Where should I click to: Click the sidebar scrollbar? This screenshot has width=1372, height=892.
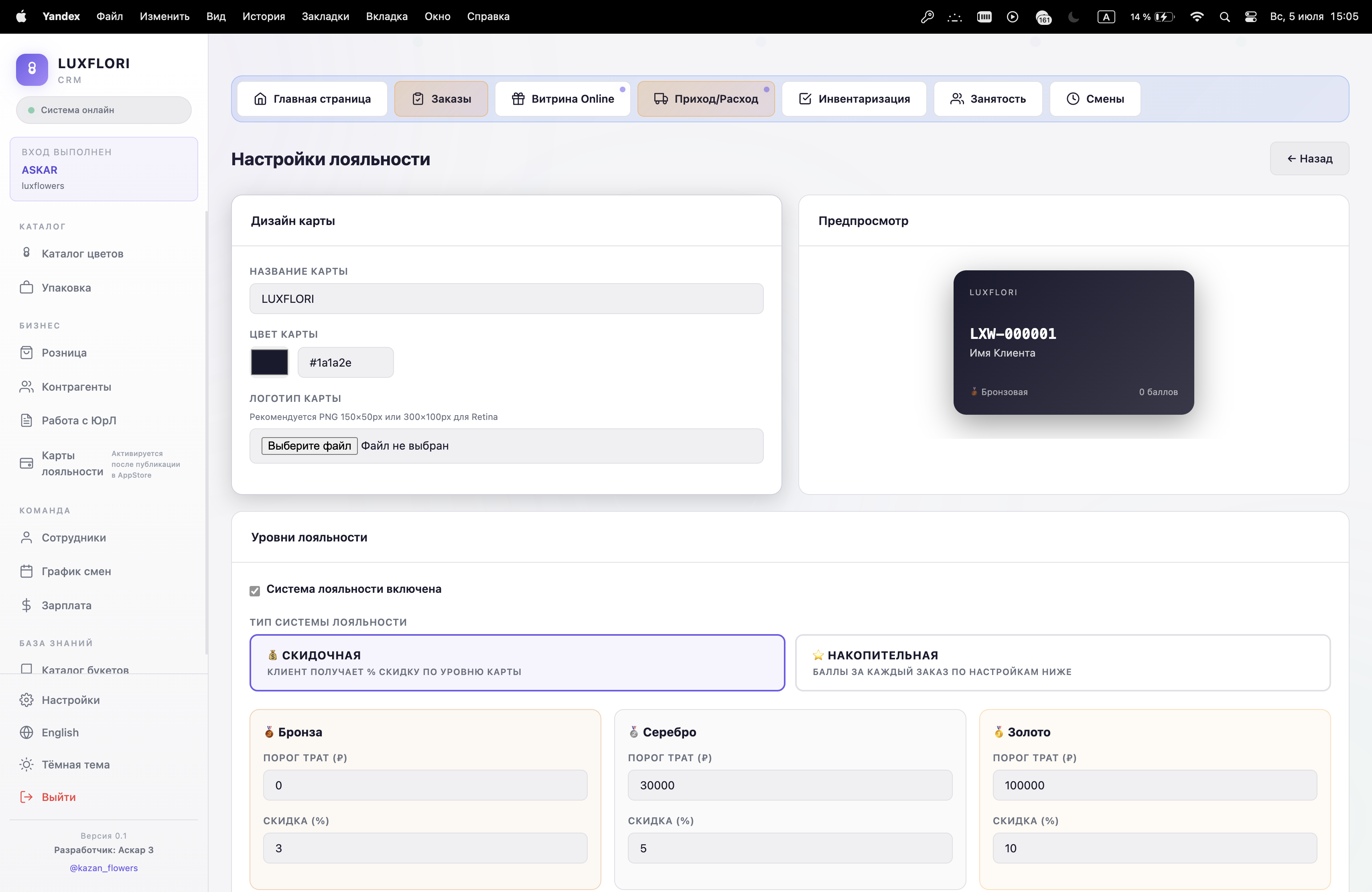coord(206,432)
